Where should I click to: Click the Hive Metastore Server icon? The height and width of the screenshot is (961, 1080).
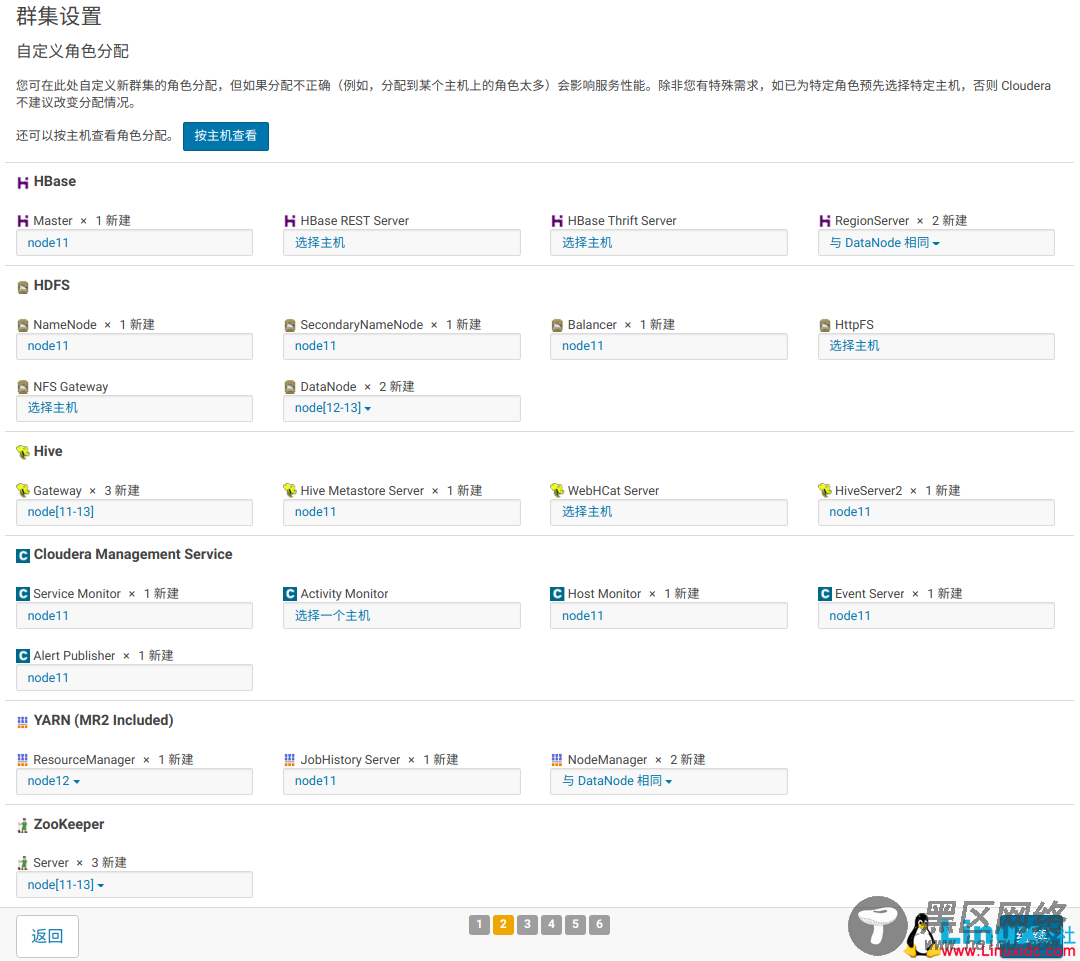click(x=290, y=490)
